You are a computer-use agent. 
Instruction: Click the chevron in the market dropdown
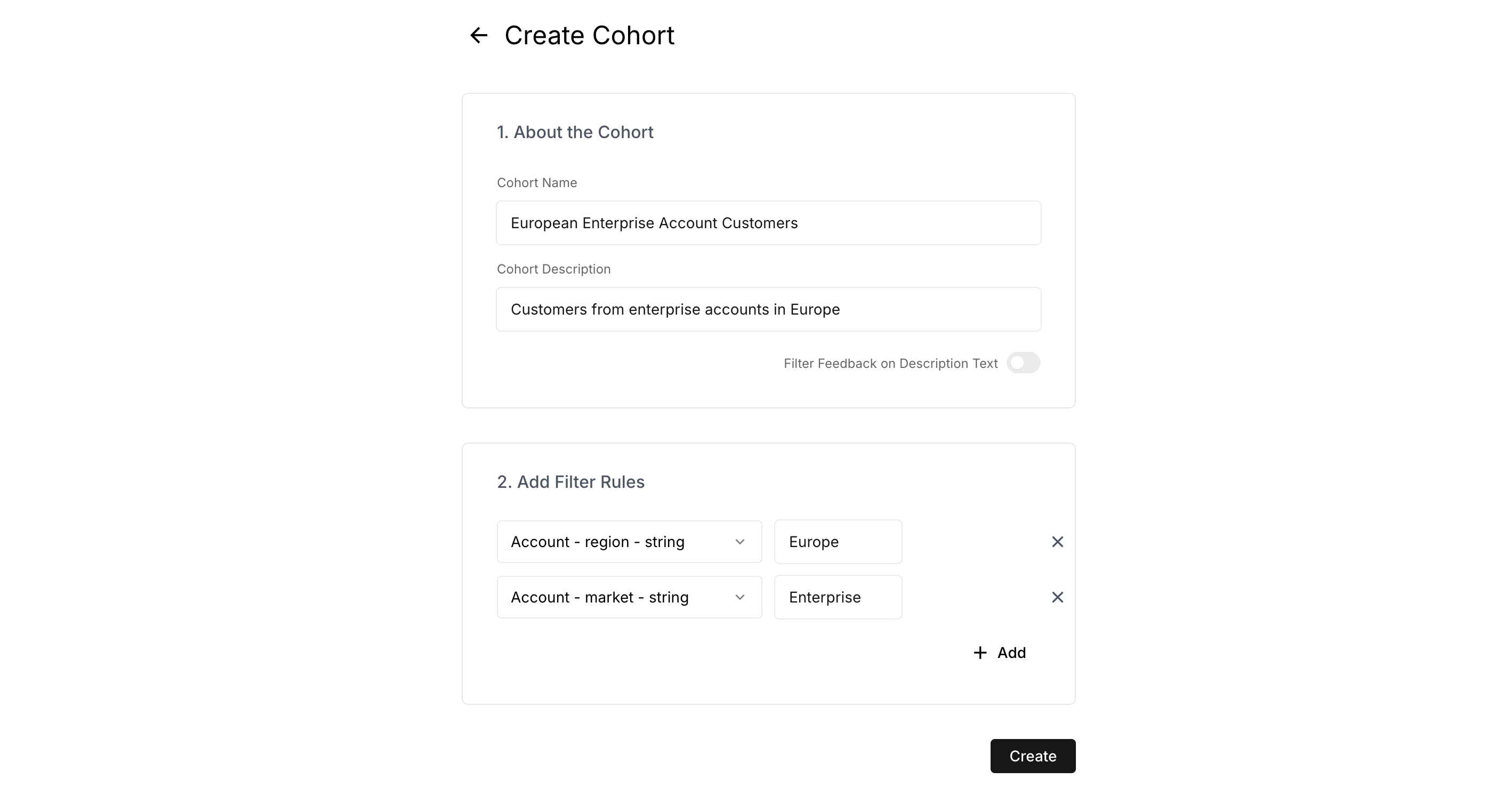(739, 598)
